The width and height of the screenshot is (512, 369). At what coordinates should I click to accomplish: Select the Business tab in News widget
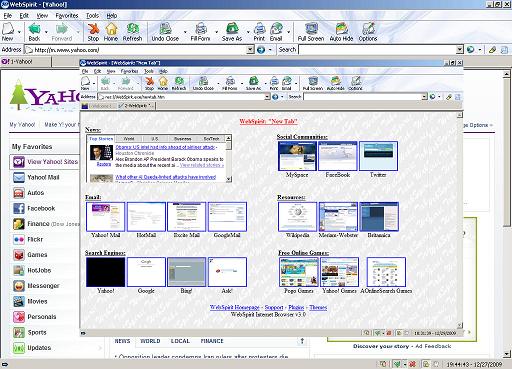pos(183,139)
